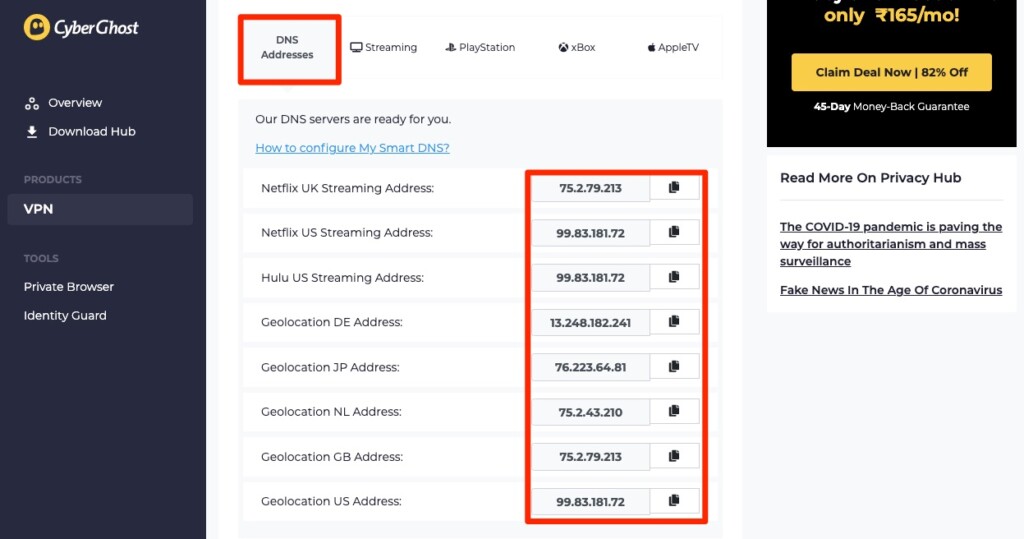The height and width of the screenshot is (539, 1024).
Task: Copy the Geolocation US Address
Action: tap(674, 500)
